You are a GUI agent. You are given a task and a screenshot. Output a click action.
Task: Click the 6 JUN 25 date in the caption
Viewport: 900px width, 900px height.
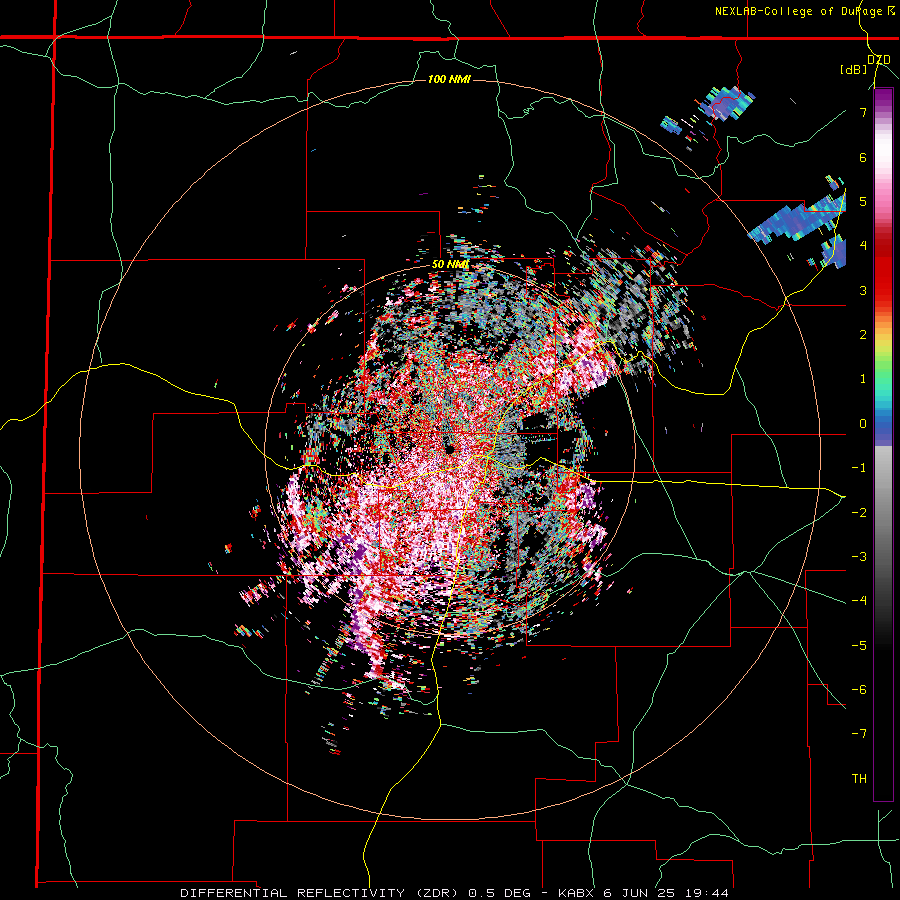point(638,893)
